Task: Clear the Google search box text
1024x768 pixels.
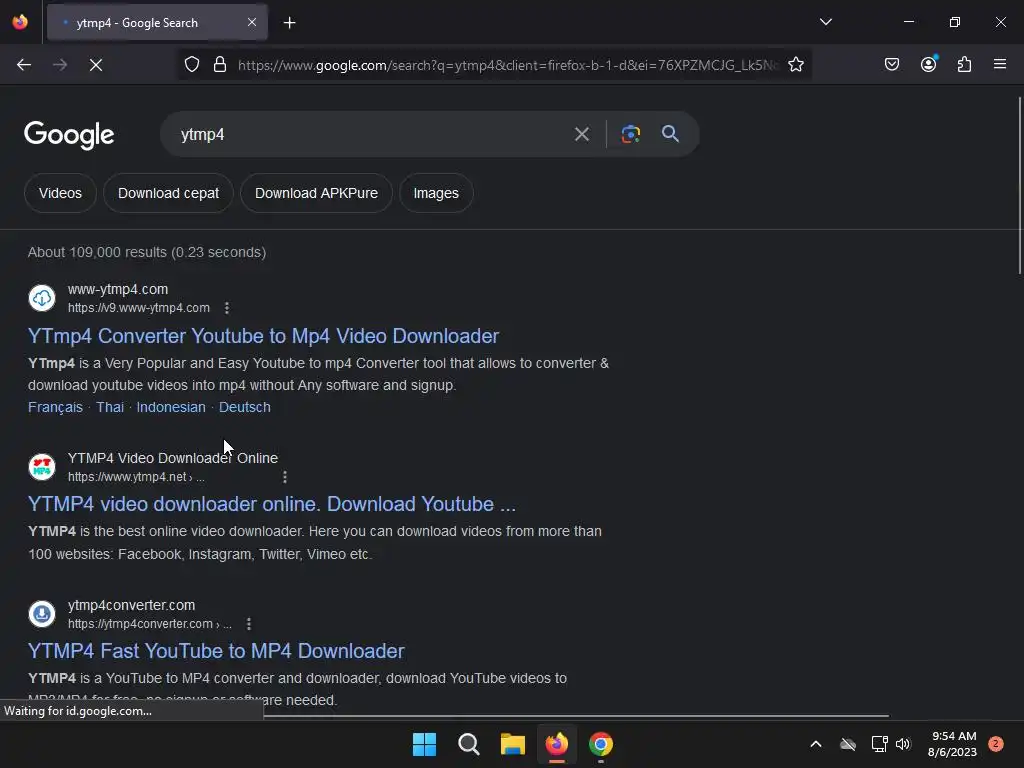Action: pos(581,135)
